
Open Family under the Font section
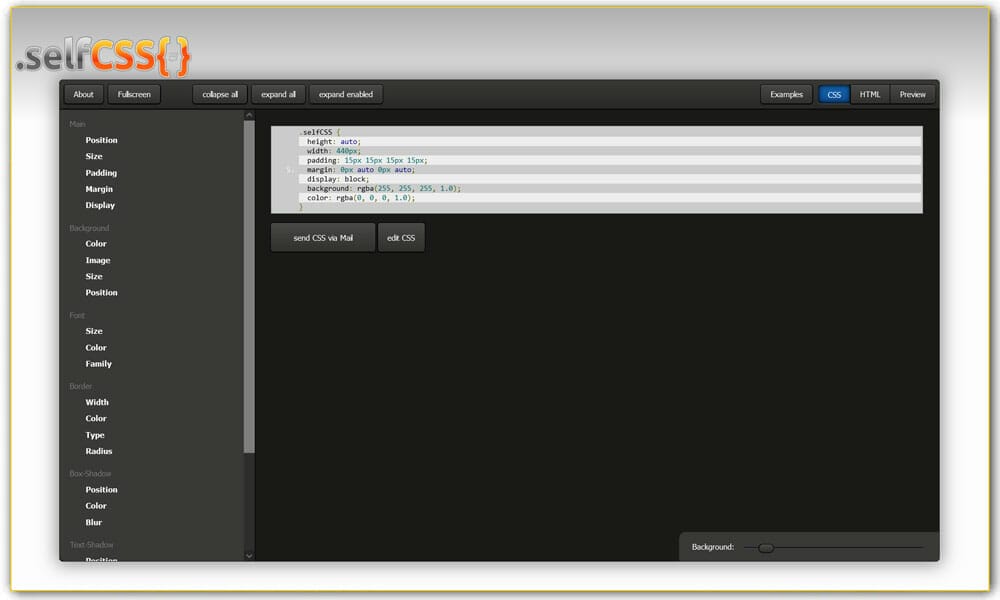[x=98, y=364]
